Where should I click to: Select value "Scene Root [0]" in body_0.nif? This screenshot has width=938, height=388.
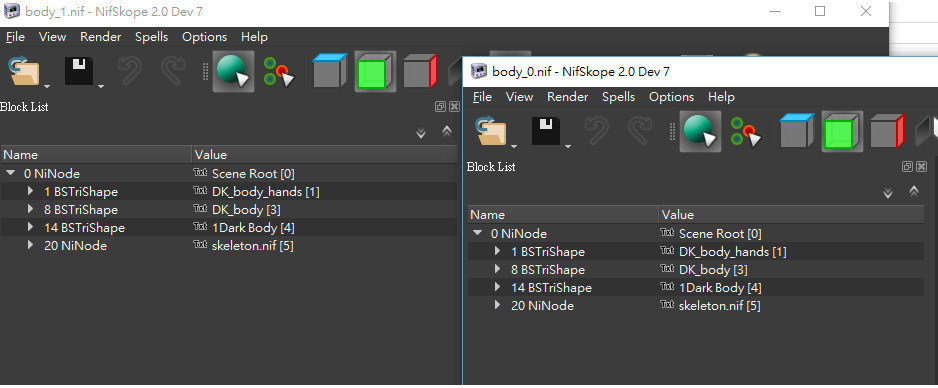pos(720,233)
